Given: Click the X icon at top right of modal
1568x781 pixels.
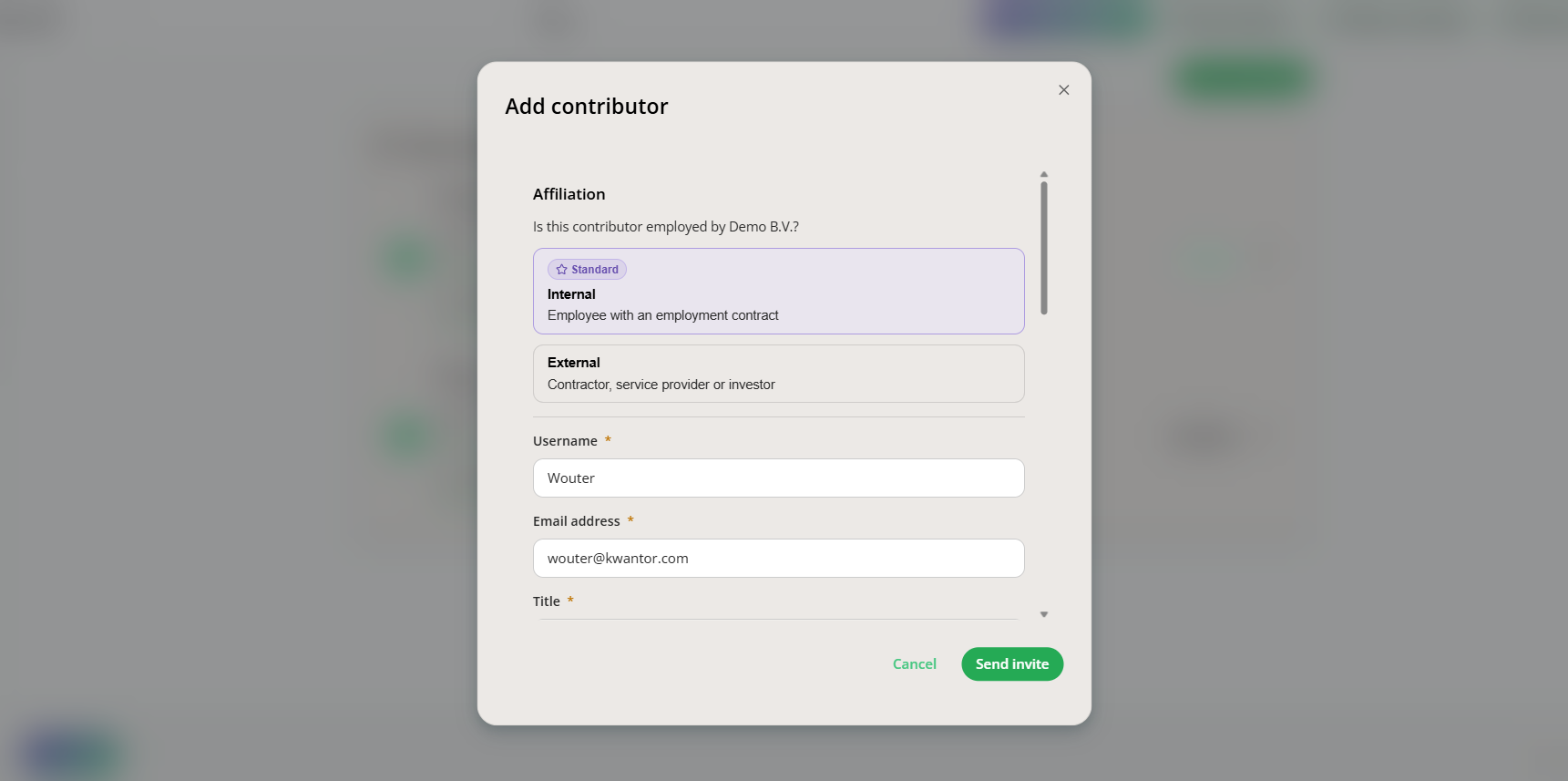Looking at the screenshot, I should 1063,89.
